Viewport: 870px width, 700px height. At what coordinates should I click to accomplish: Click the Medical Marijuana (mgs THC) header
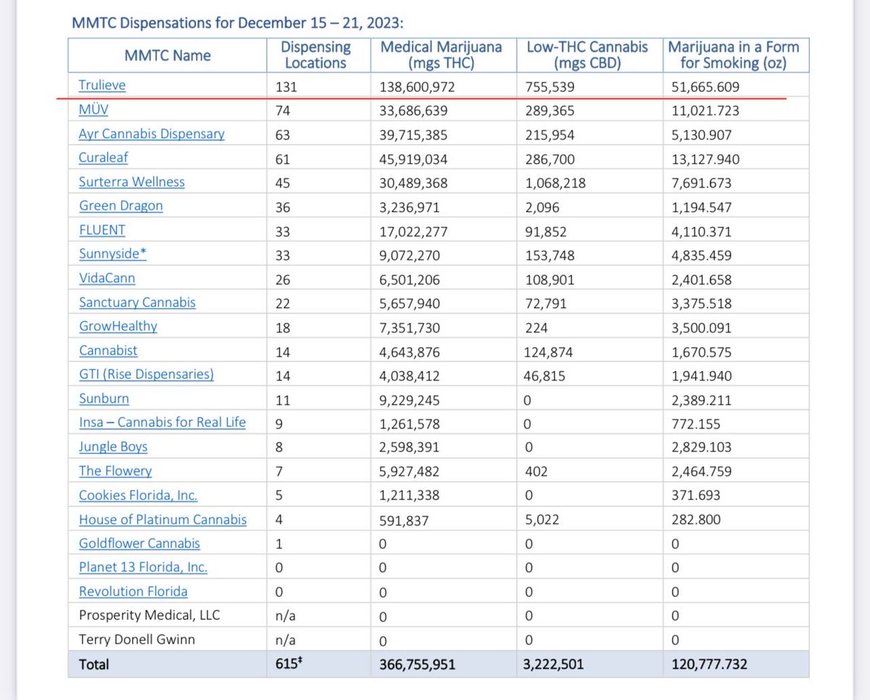[x=441, y=55]
